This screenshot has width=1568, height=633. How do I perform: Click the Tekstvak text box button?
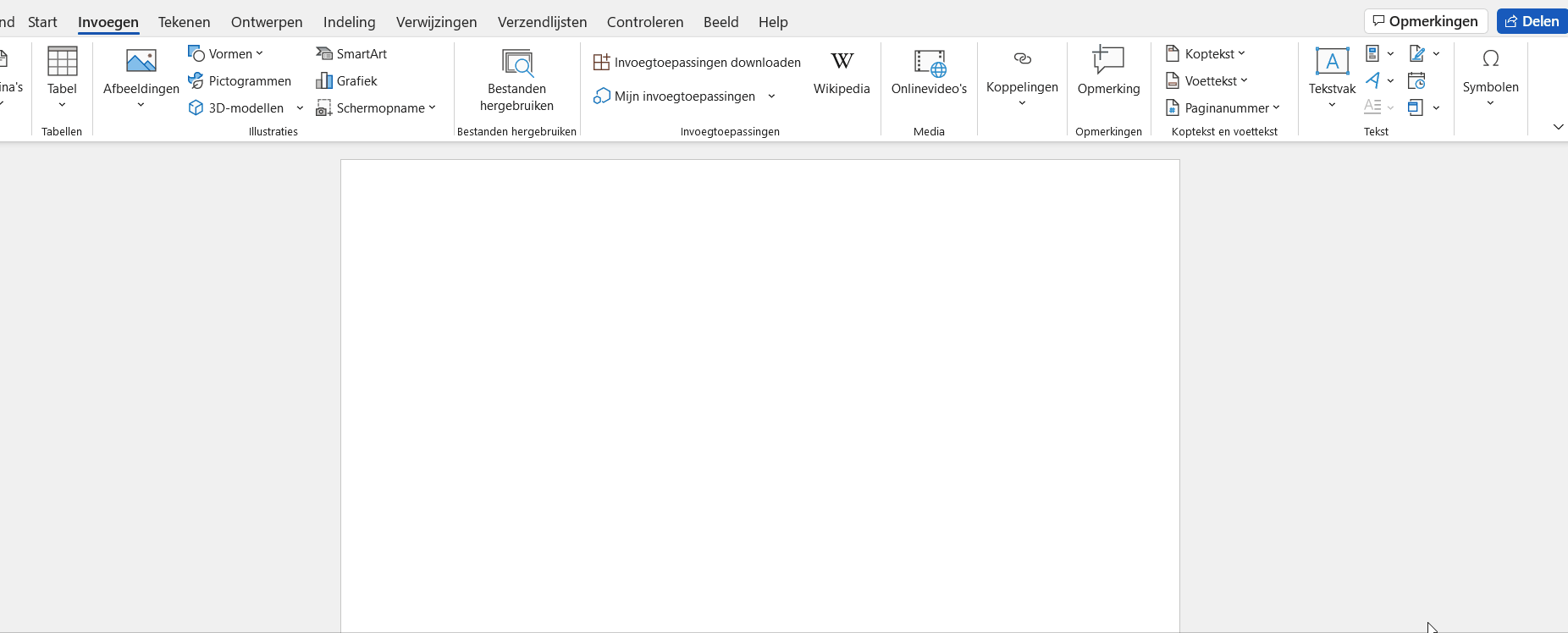point(1332,78)
